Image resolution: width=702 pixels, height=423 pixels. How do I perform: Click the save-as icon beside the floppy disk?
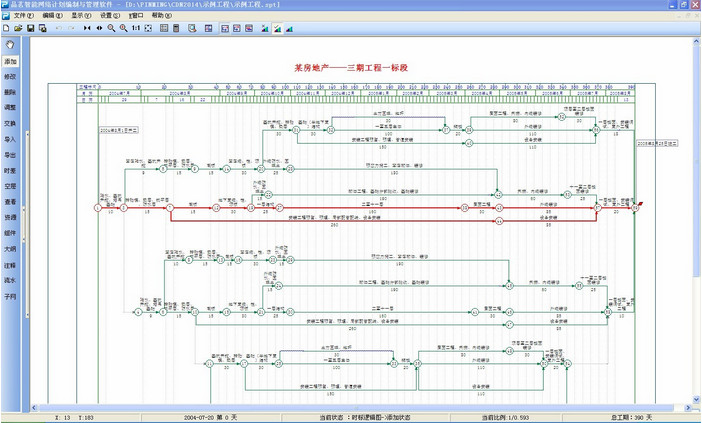point(43,28)
